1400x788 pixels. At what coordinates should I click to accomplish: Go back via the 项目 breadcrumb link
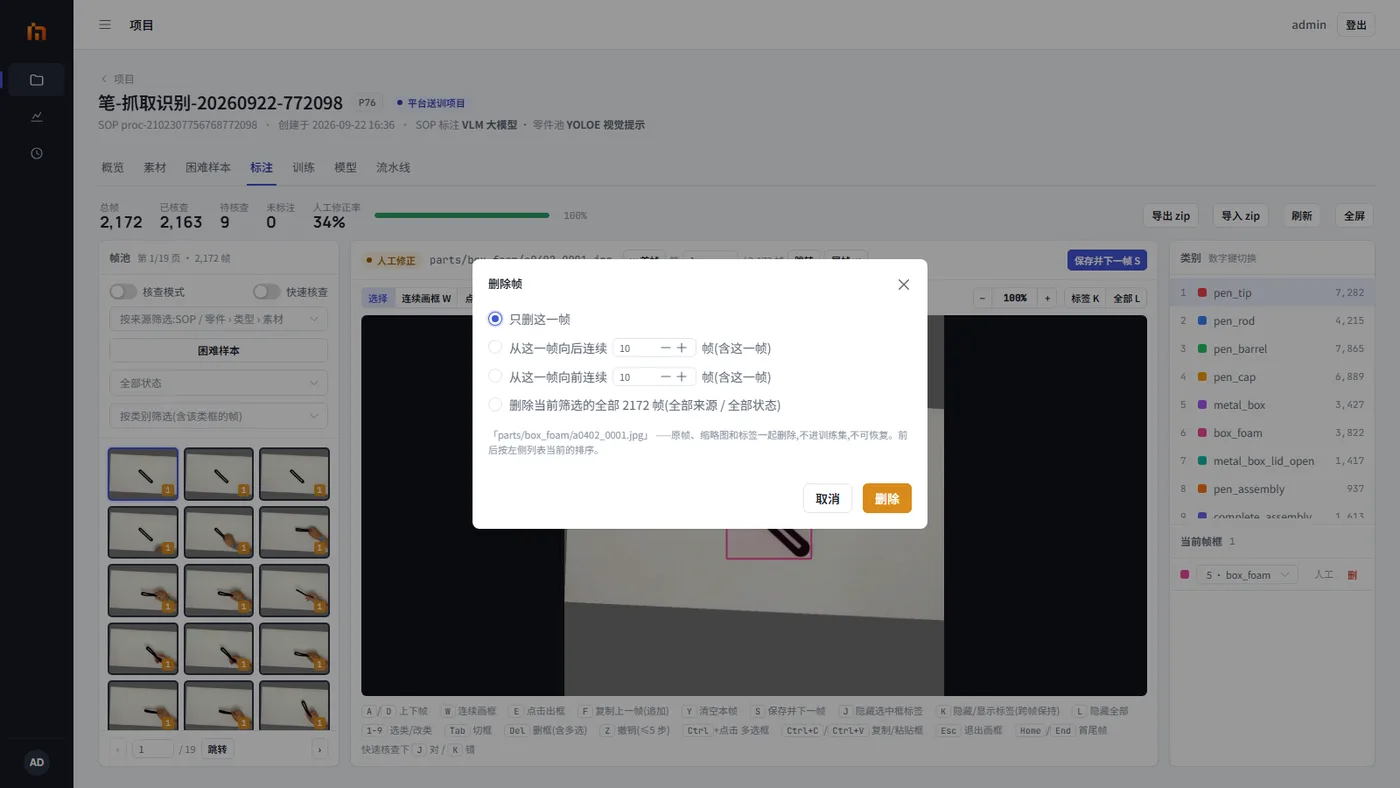pos(118,79)
